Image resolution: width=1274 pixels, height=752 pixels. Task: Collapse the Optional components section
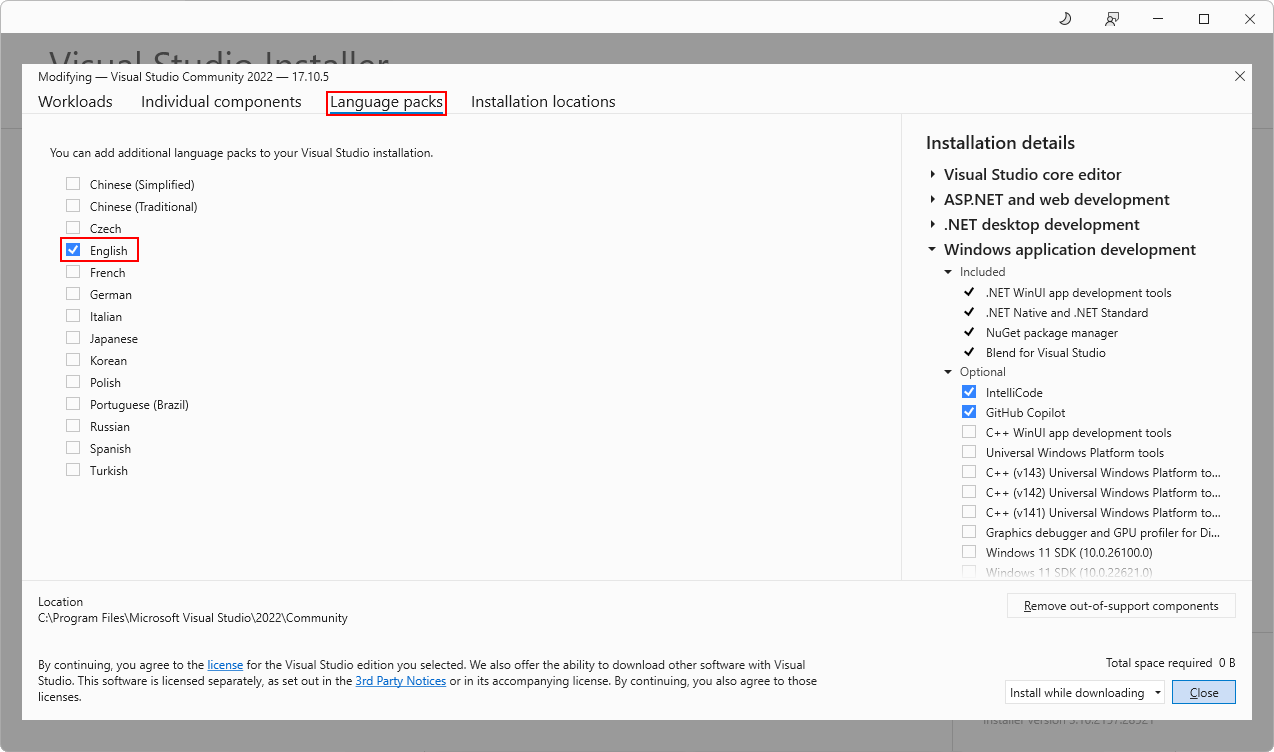coord(948,371)
